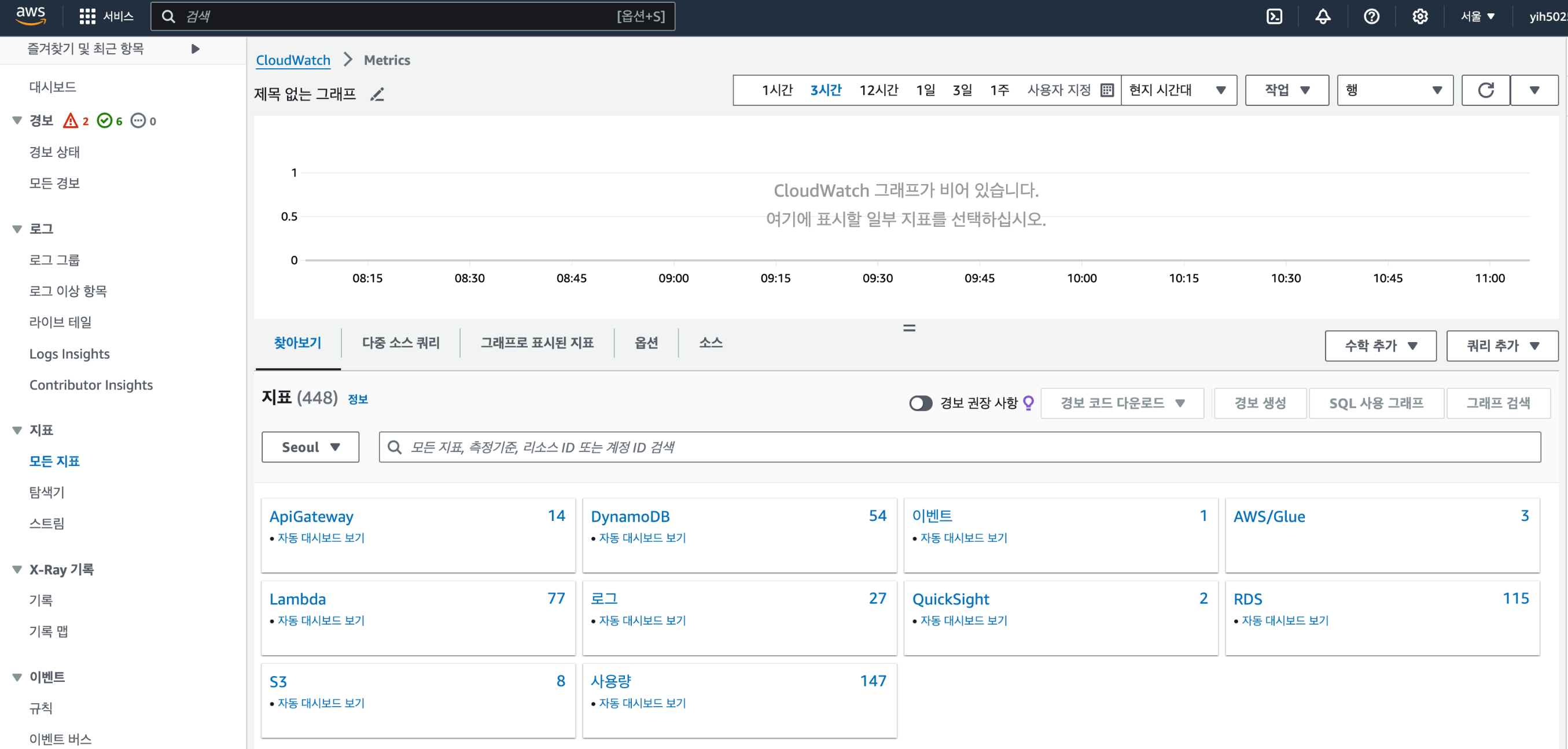1568x749 pixels.
Task: Open the Seoul region dropdown
Action: [310, 447]
